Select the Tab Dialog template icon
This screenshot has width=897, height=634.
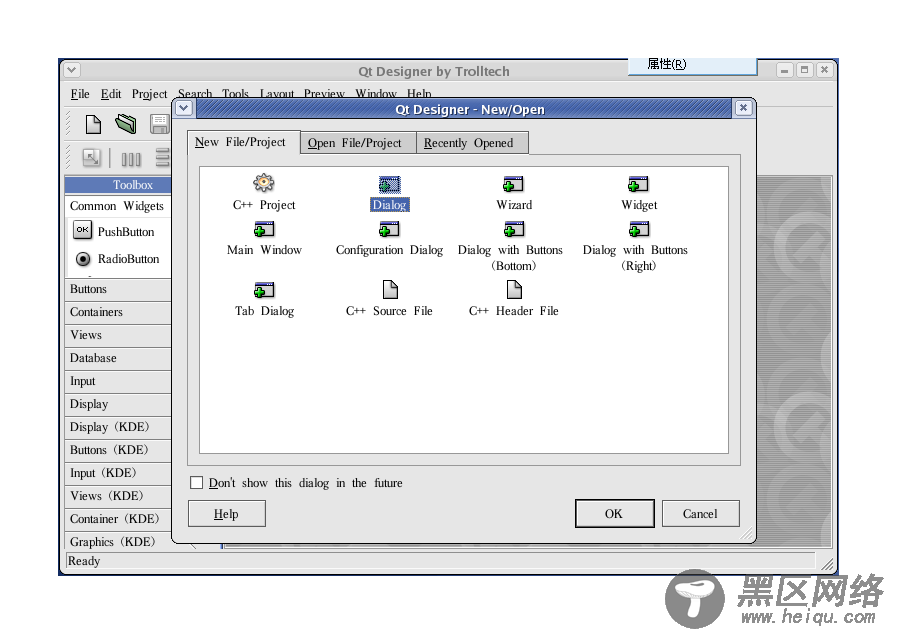tap(264, 290)
